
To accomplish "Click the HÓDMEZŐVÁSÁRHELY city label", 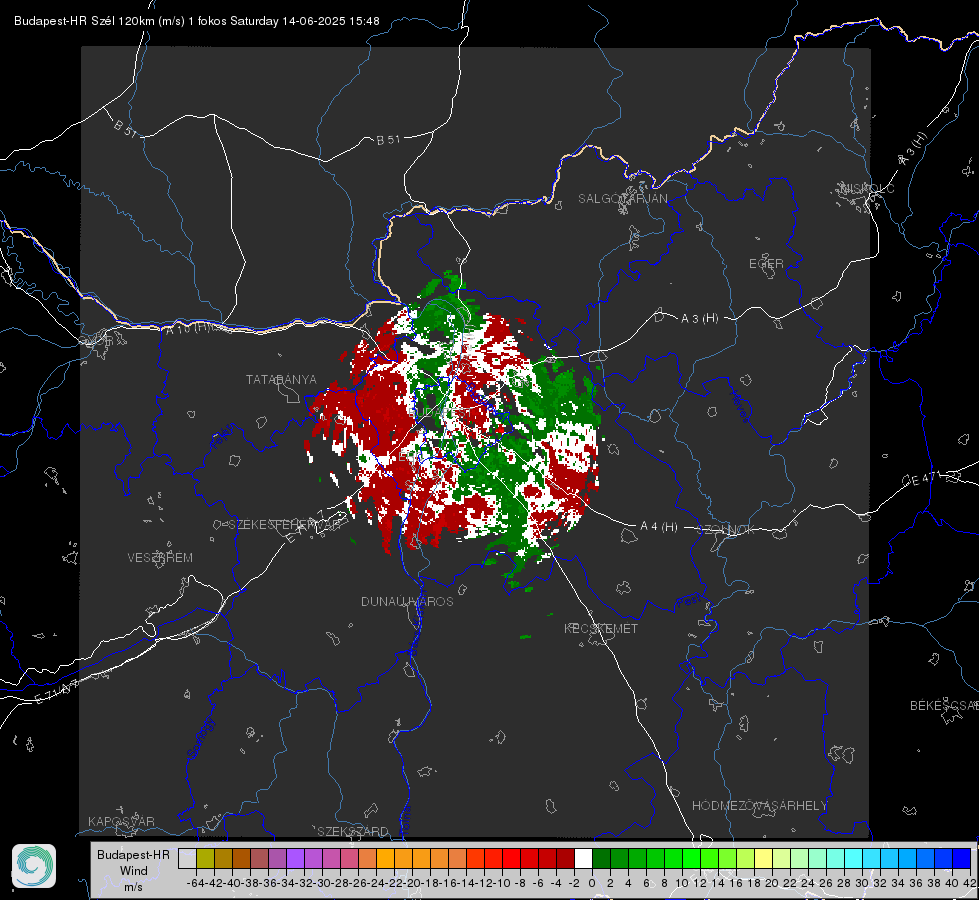I will (760, 806).
